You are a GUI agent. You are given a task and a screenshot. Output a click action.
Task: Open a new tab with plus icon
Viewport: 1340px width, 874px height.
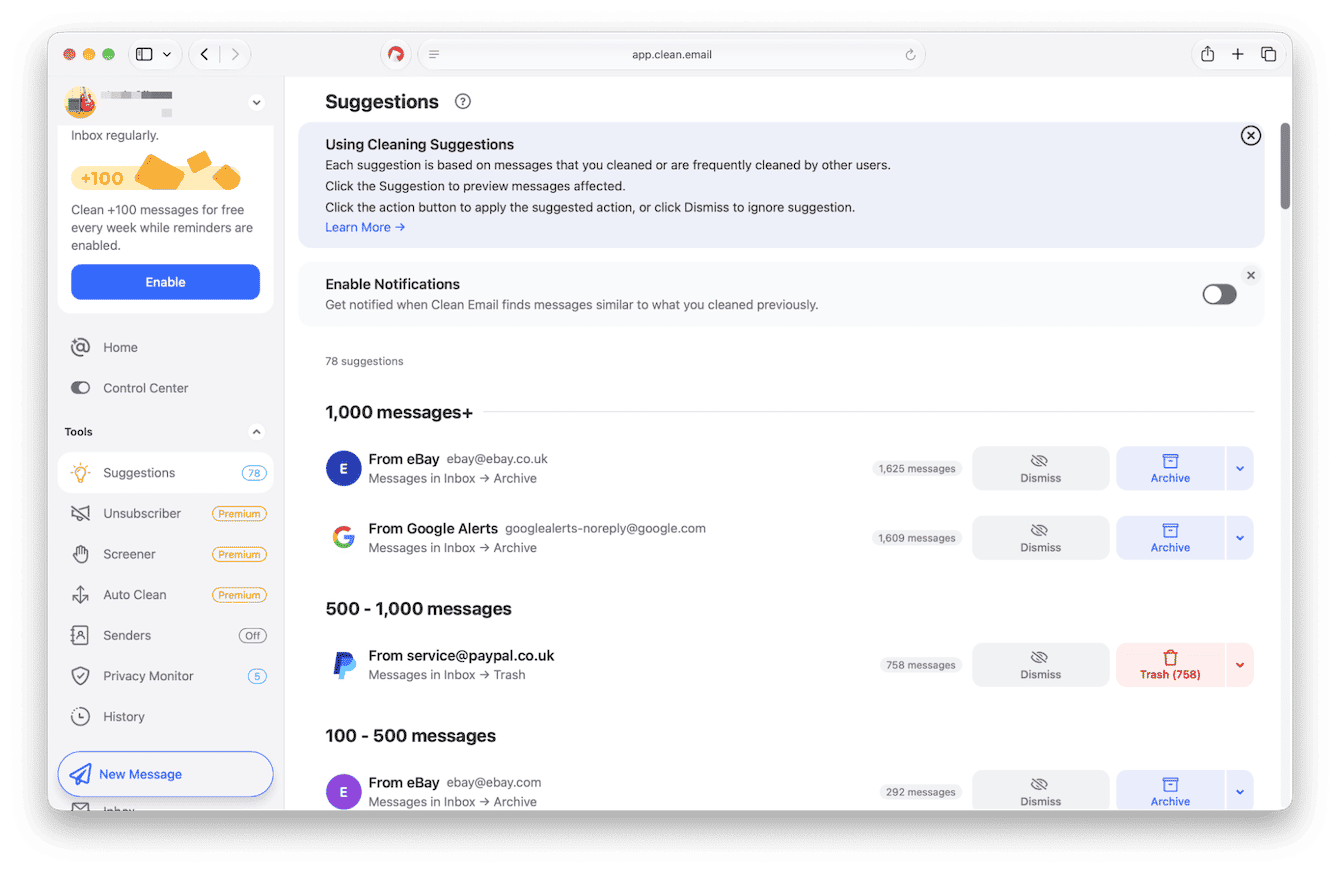click(1237, 54)
